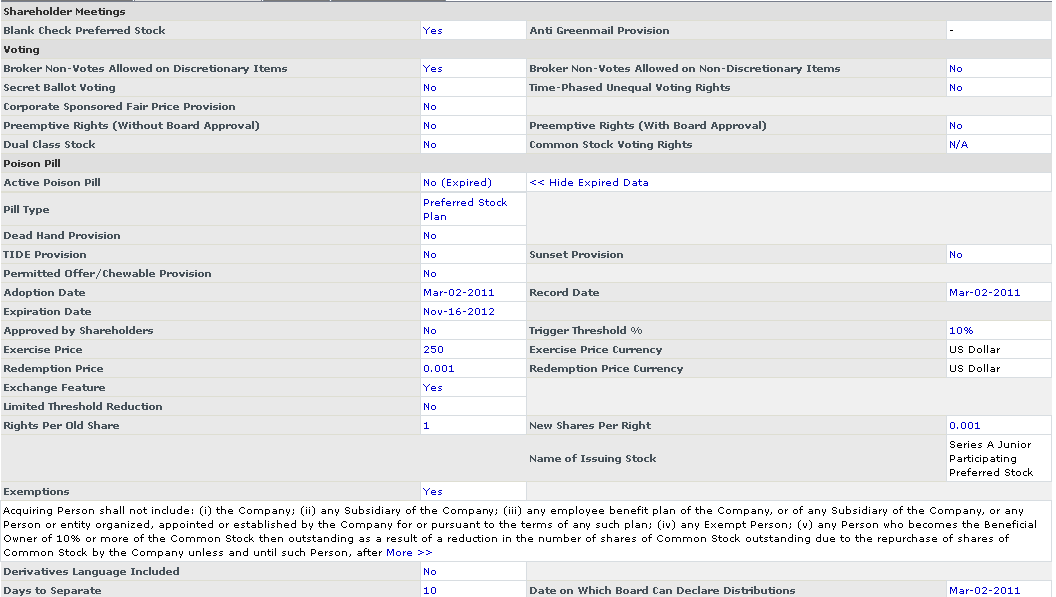The width and height of the screenshot is (1056, 597).
Task: Click Days to Separate '10' value
Action: coord(430,591)
